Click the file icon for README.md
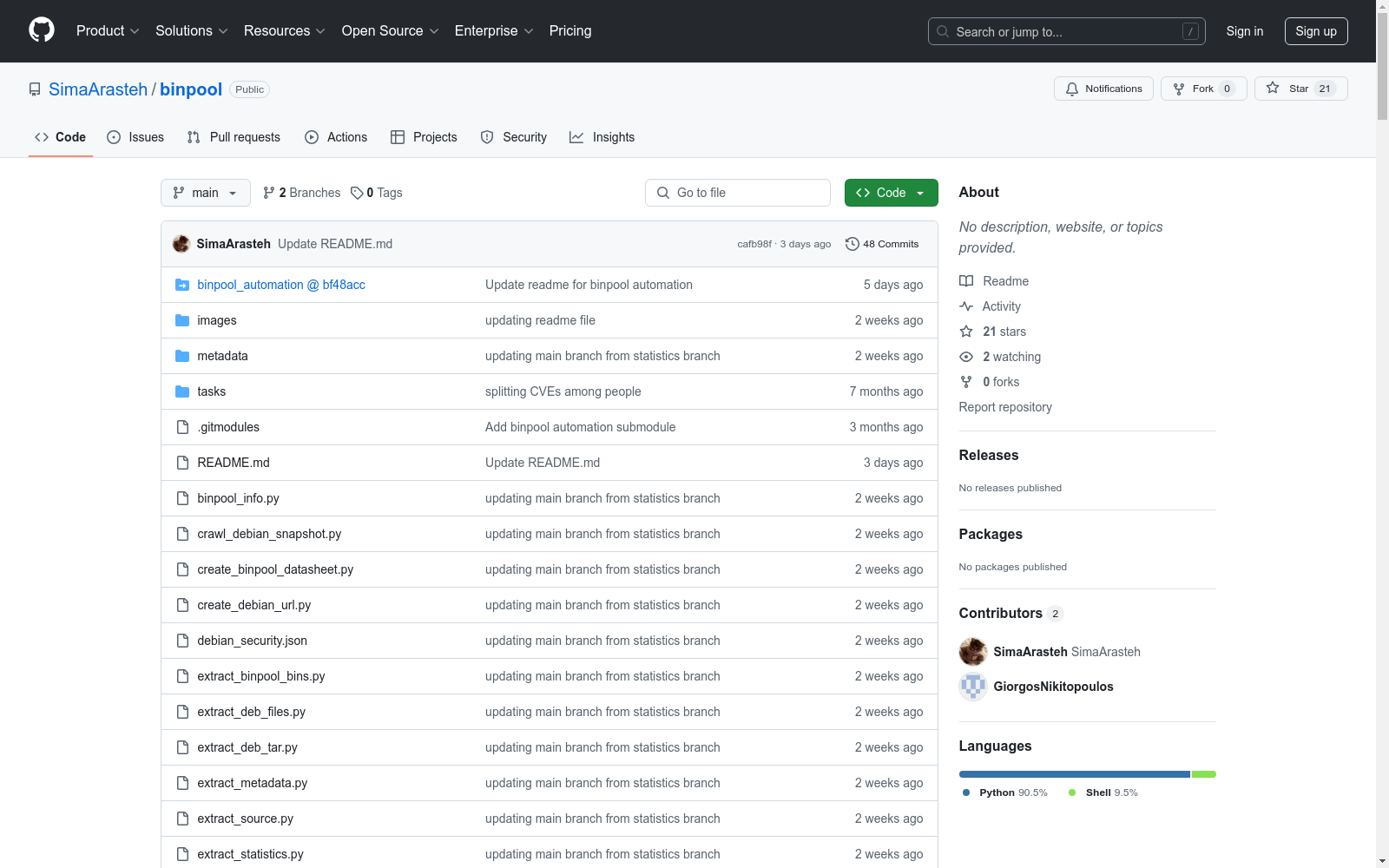 pyautogui.click(x=182, y=463)
